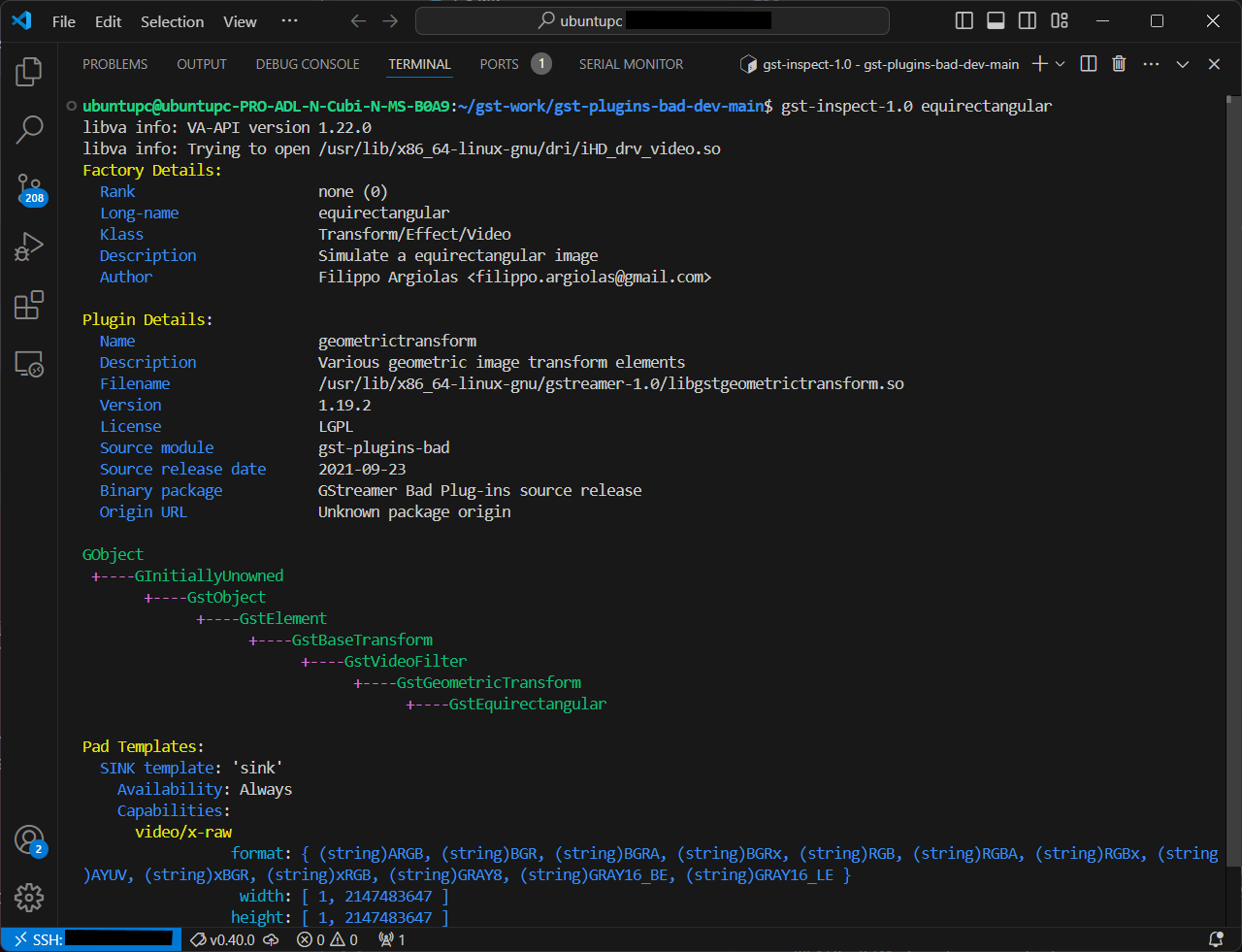Open the File menu
This screenshot has height=952, width=1242.
[64, 21]
